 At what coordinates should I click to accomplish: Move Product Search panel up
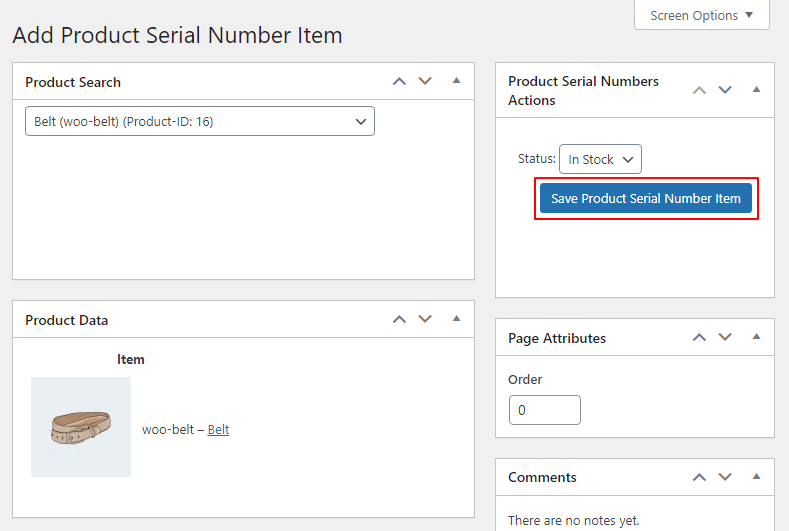pyautogui.click(x=399, y=81)
